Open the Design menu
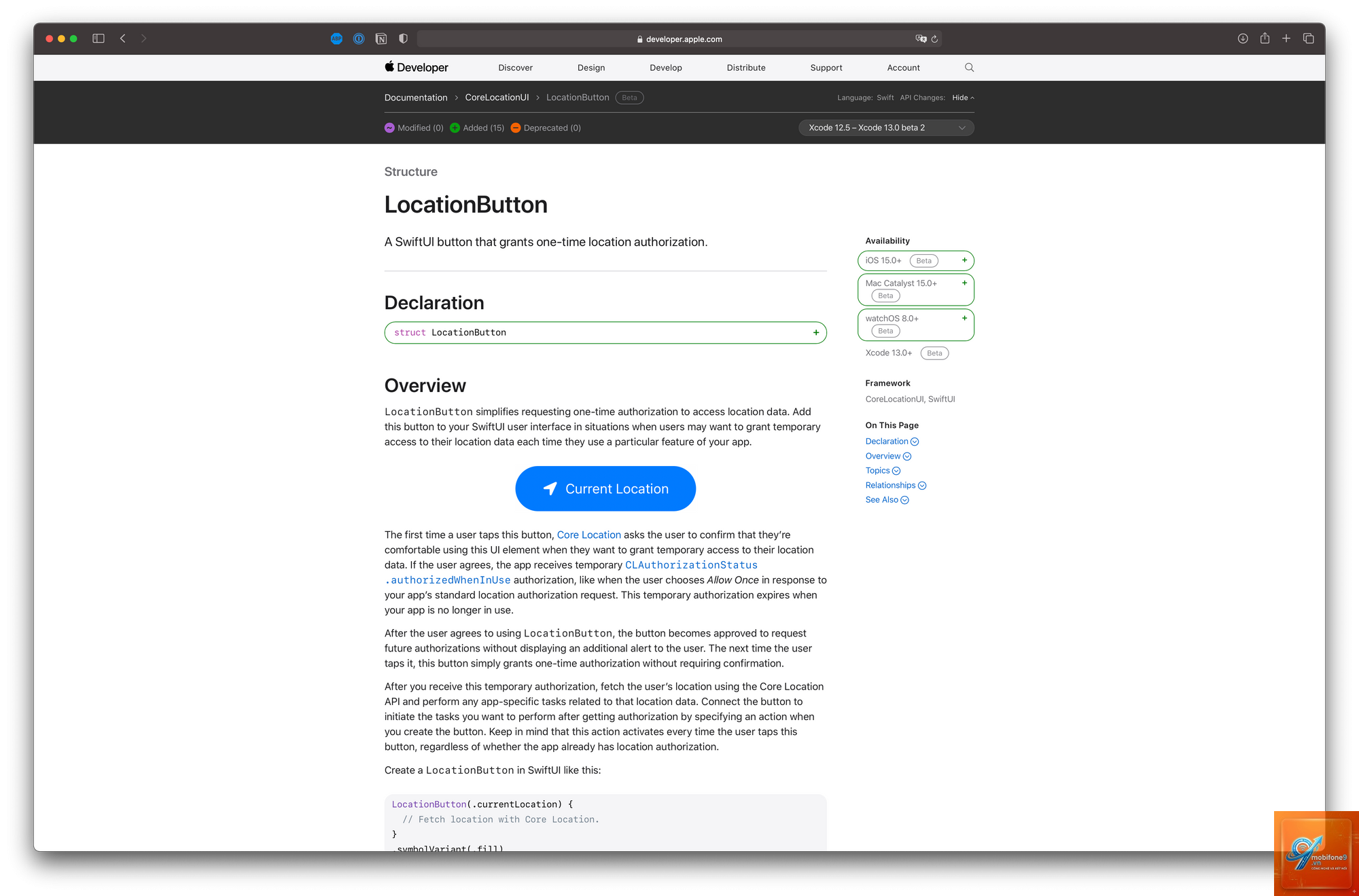The image size is (1359, 896). tap(591, 67)
